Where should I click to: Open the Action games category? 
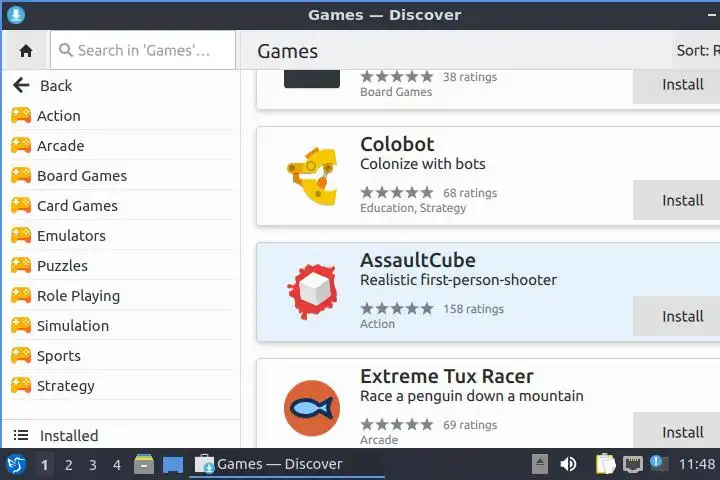(121, 116)
